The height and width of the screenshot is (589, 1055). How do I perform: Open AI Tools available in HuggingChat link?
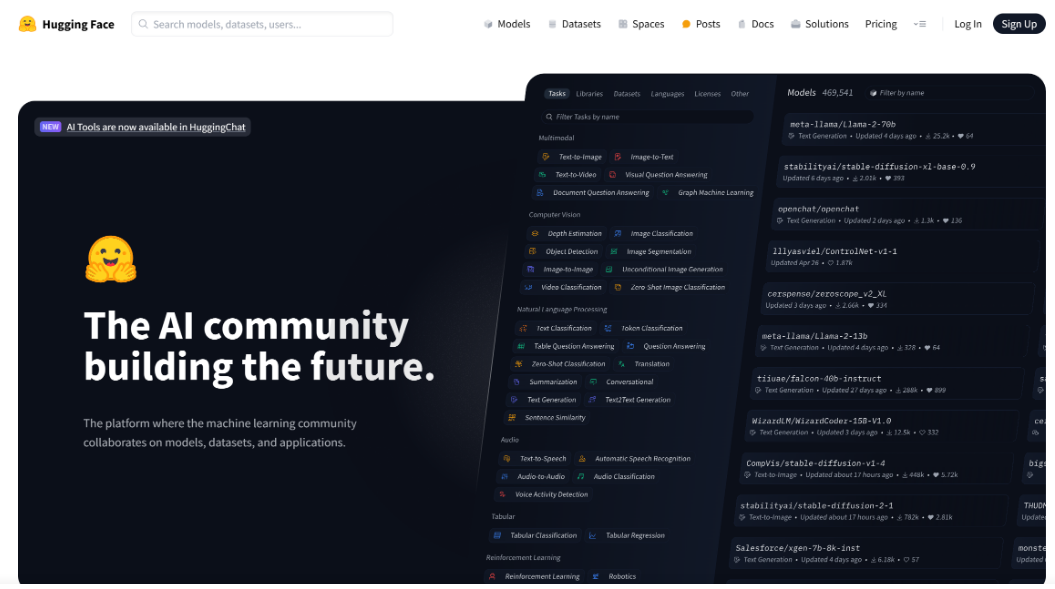coord(156,127)
